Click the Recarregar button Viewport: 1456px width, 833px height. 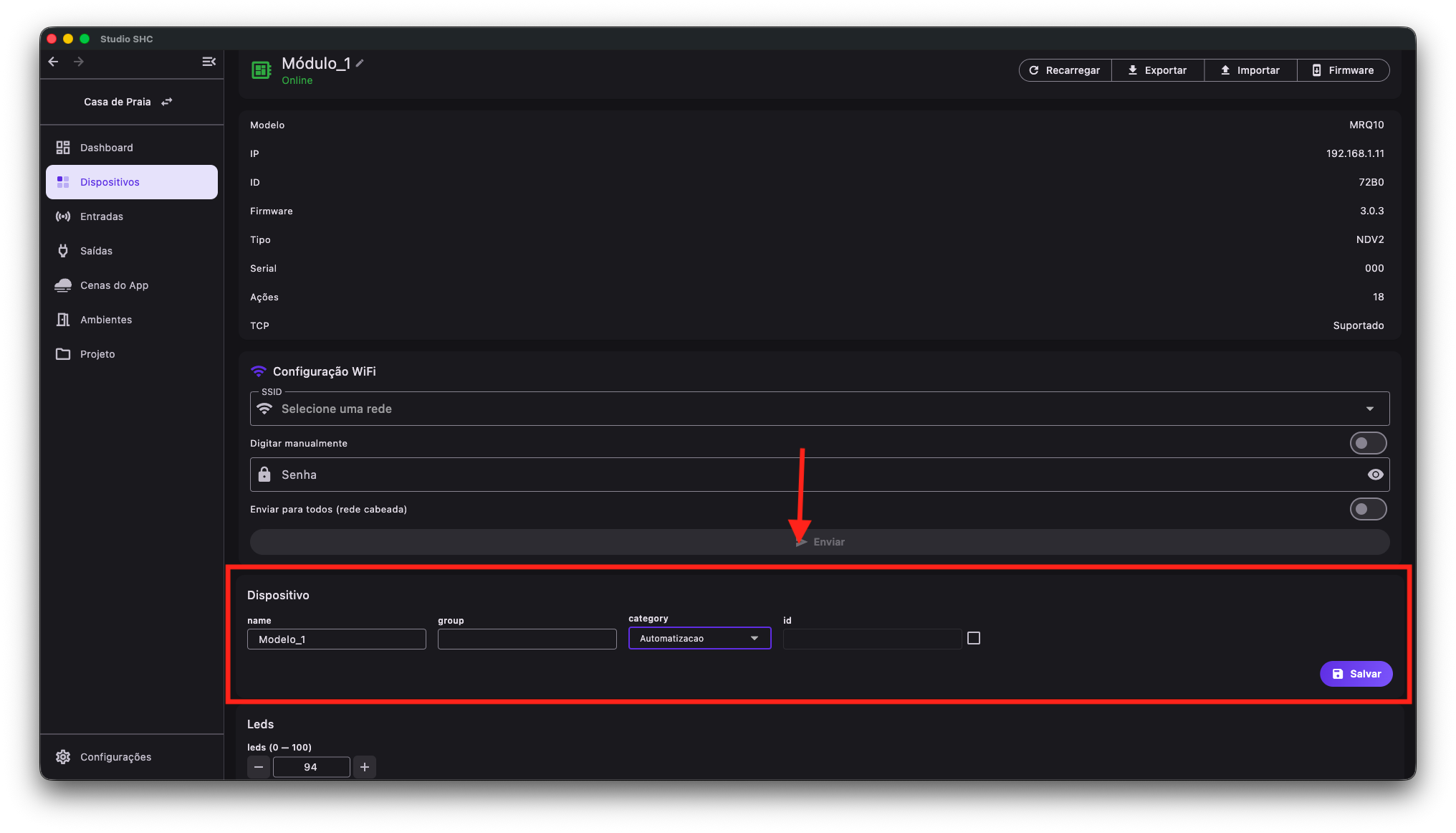(1065, 70)
